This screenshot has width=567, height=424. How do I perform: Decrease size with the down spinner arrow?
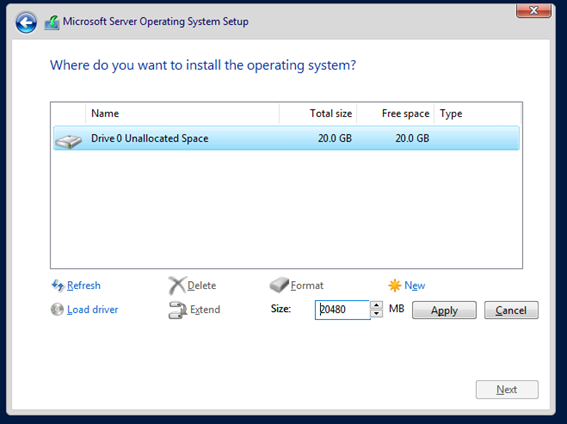click(376, 314)
